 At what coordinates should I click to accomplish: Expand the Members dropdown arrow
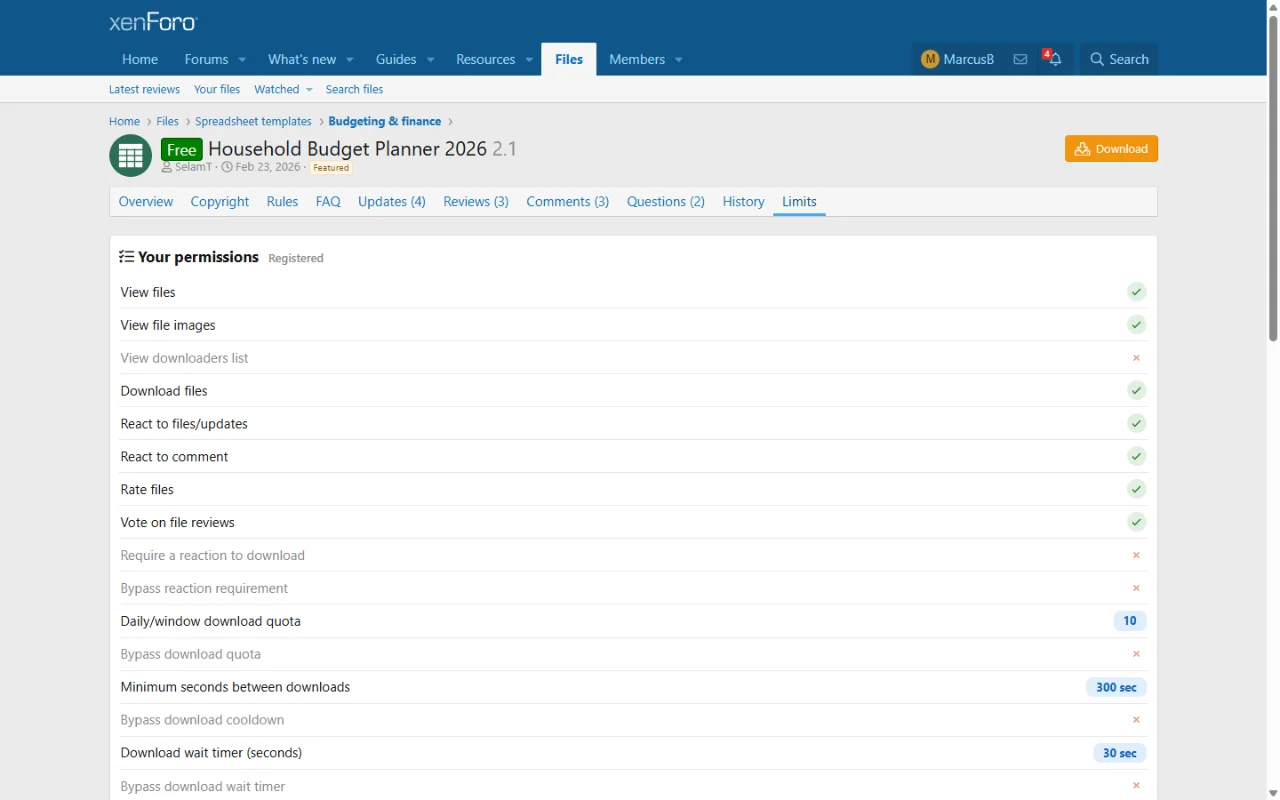[x=679, y=60]
